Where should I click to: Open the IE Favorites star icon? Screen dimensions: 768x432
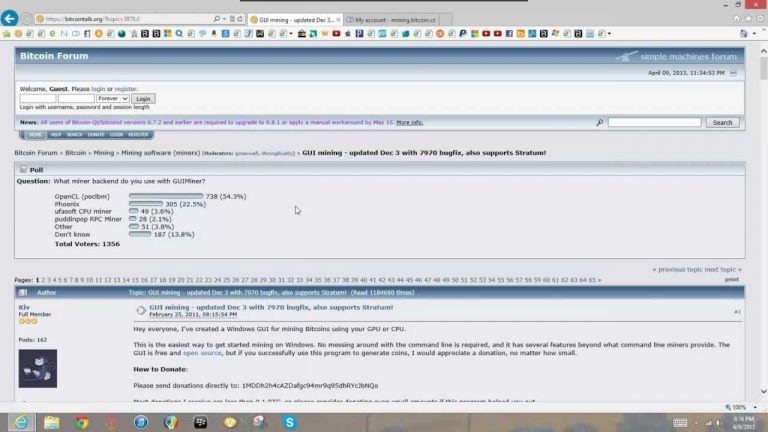pyautogui.click(x=748, y=19)
